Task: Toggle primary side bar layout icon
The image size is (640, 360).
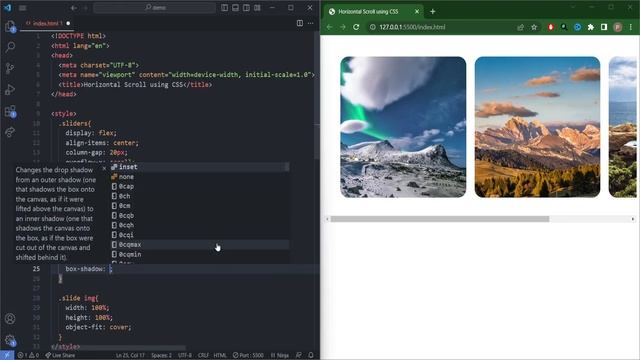Action: [x=224, y=8]
